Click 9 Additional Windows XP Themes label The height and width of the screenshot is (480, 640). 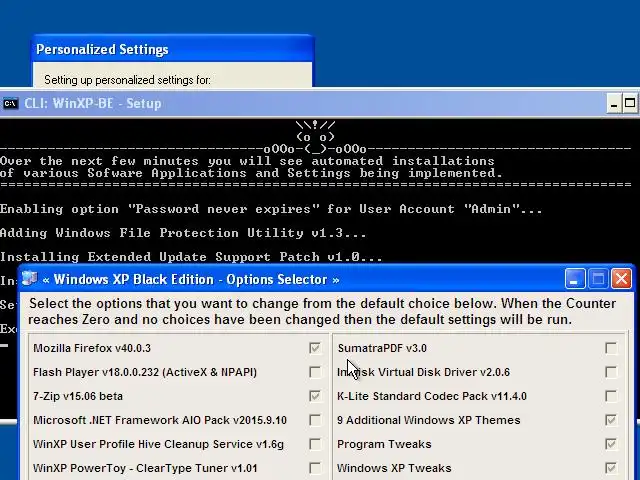tap(429, 420)
